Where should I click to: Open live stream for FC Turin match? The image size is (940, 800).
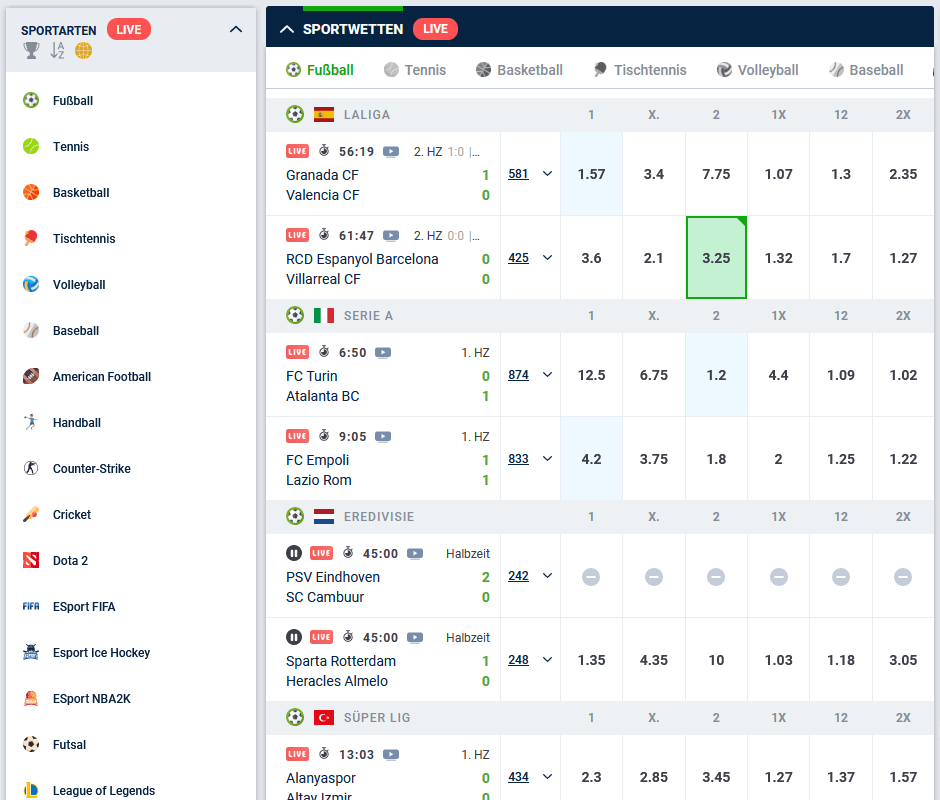point(383,353)
